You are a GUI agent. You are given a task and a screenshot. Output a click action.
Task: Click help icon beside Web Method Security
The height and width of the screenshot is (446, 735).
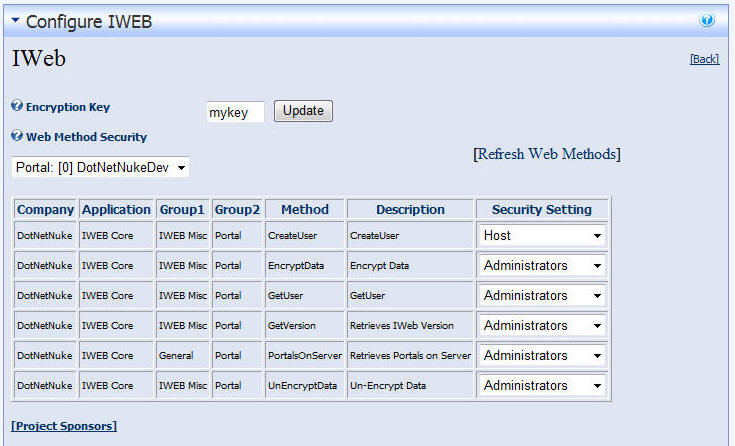point(17,136)
